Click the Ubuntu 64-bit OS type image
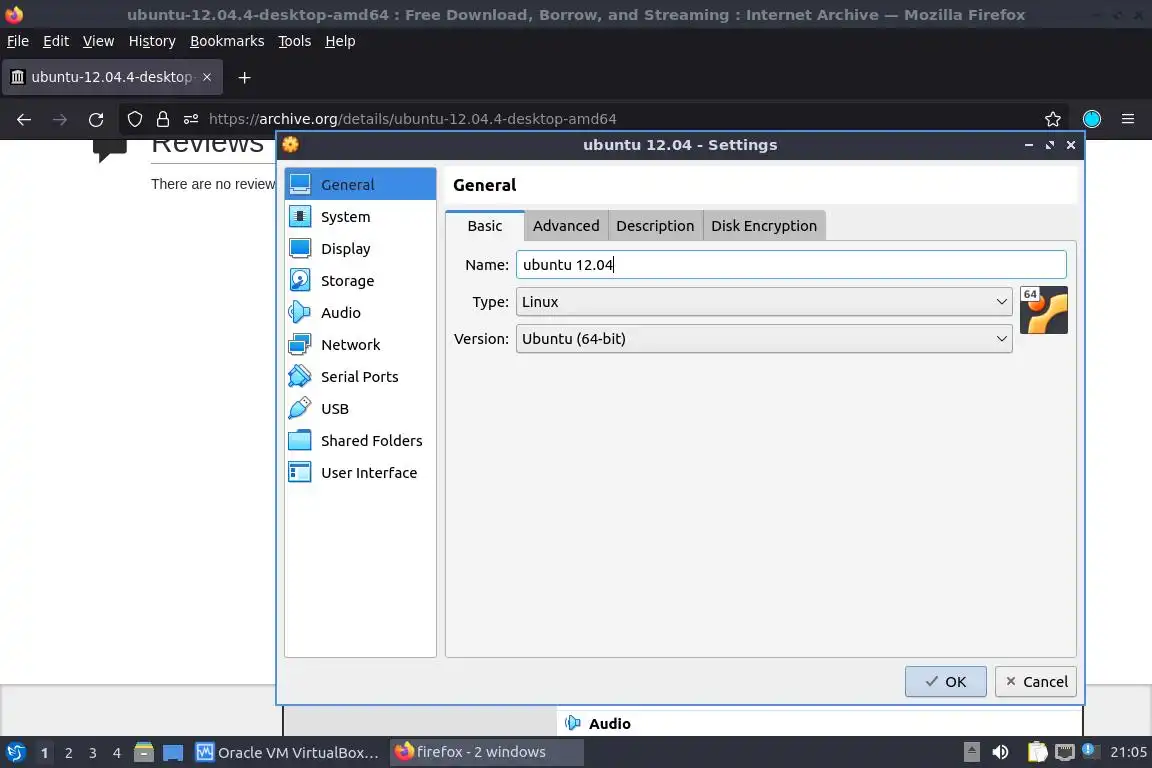Image resolution: width=1152 pixels, height=768 pixels. tap(1043, 310)
